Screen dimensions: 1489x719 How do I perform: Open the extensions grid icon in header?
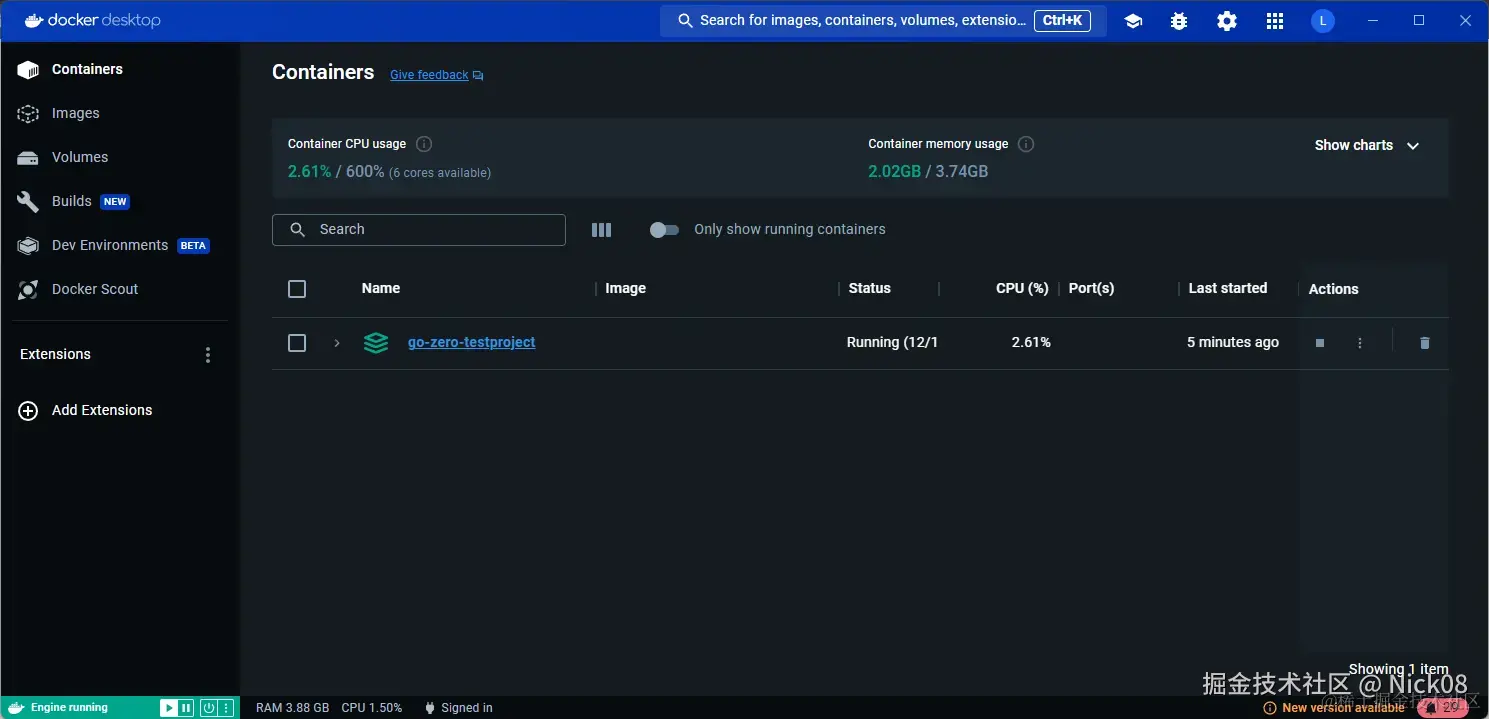tap(1275, 21)
